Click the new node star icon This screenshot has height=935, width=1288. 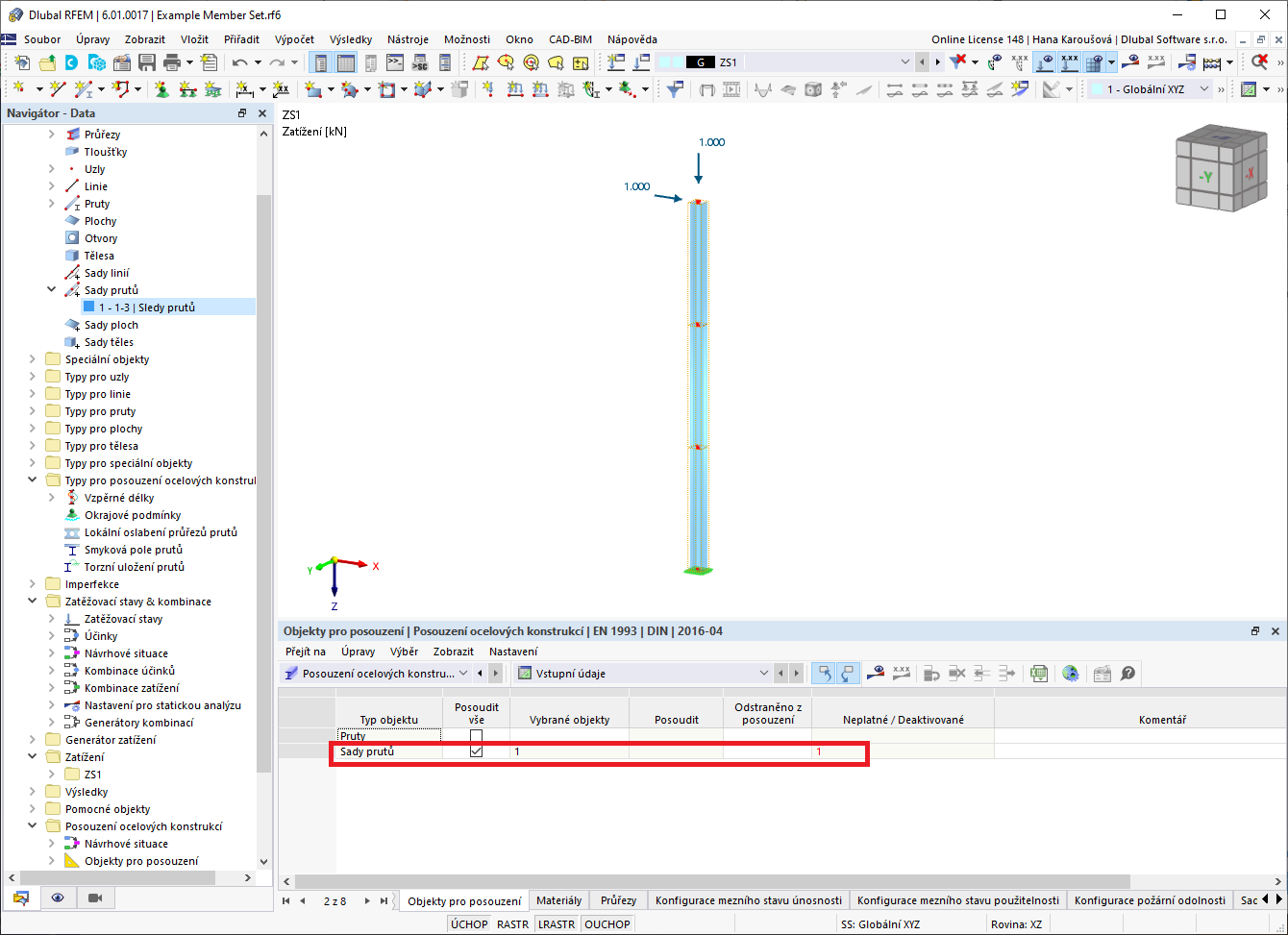[x=18, y=89]
